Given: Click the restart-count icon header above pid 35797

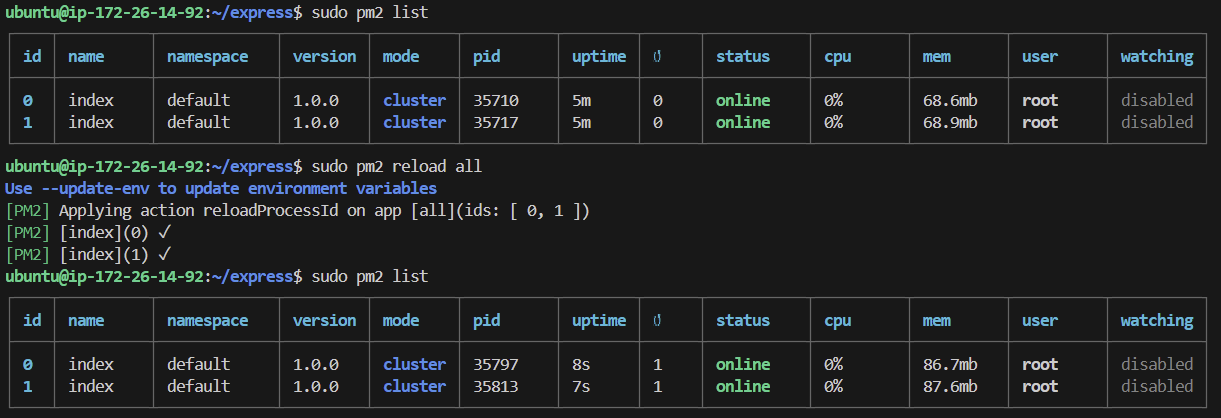Looking at the screenshot, I should [x=657, y=320].
